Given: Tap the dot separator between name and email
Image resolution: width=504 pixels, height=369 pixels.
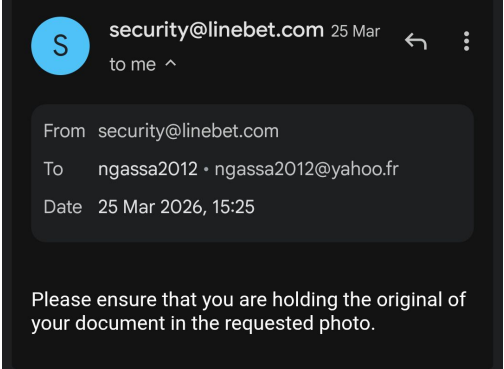Looking at the screenshot, I should [x=206, y=169].
